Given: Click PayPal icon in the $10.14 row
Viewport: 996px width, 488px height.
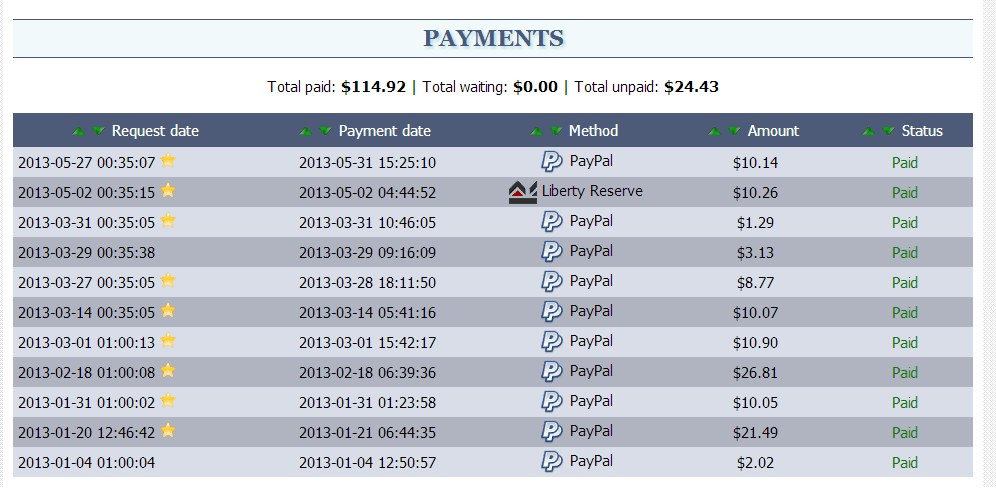Looking at the screenshot, I should 551,161.
